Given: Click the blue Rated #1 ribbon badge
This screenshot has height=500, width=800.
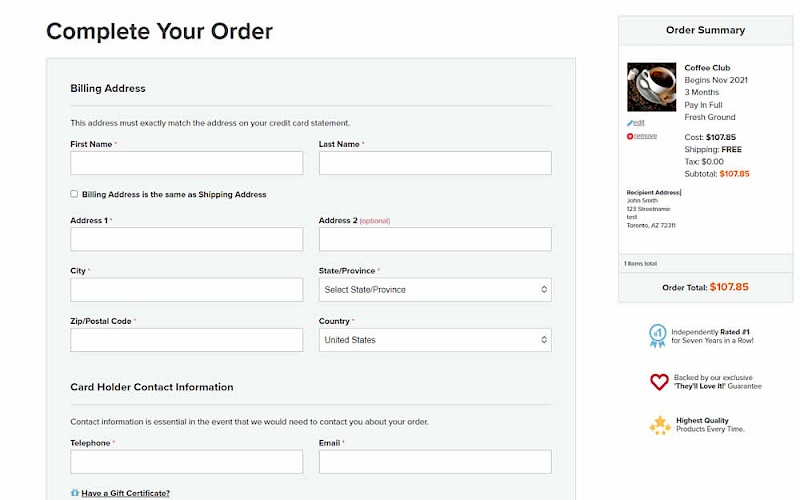Looking at the screenshot, I should [657, 335].
